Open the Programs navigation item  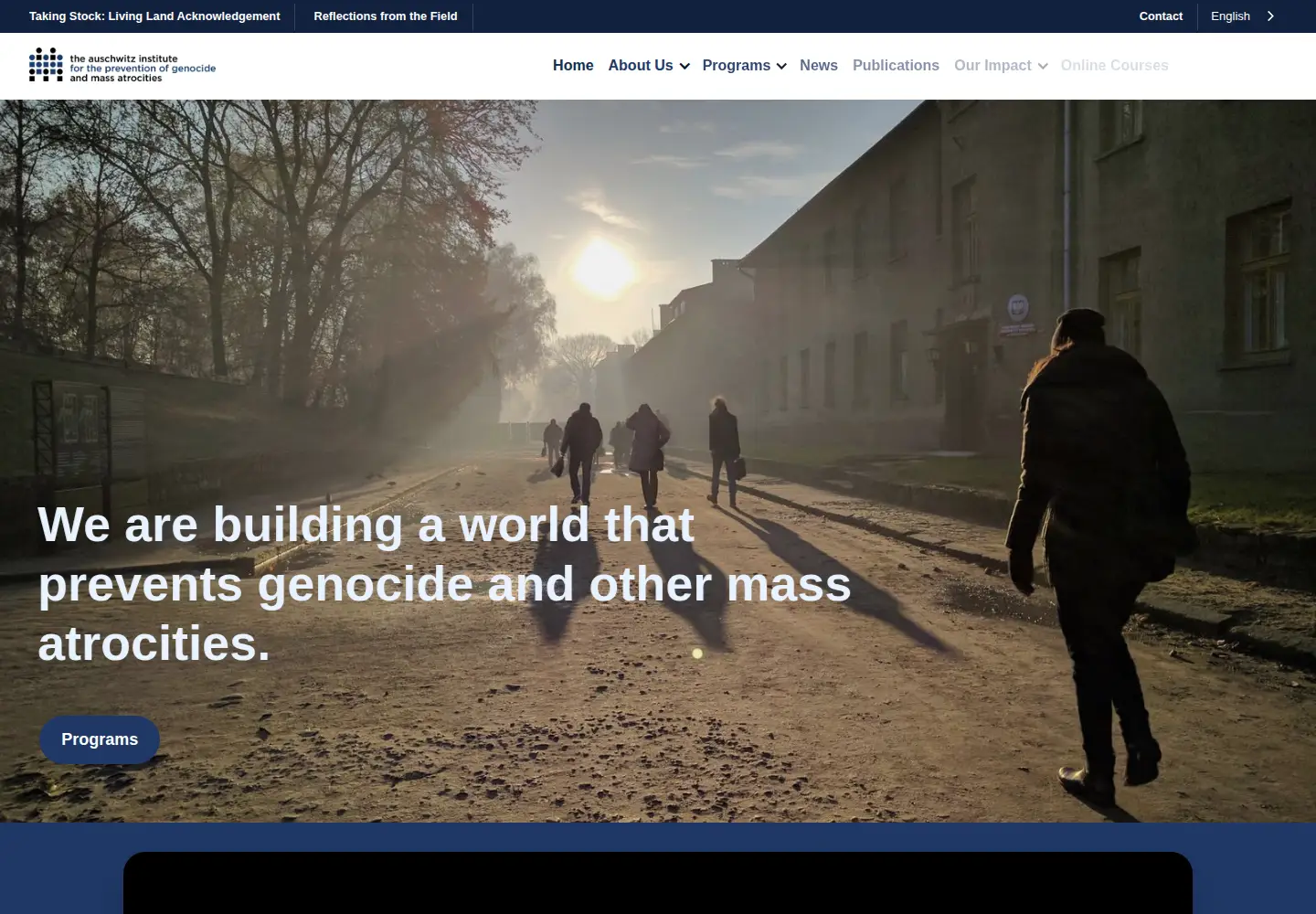737,66
